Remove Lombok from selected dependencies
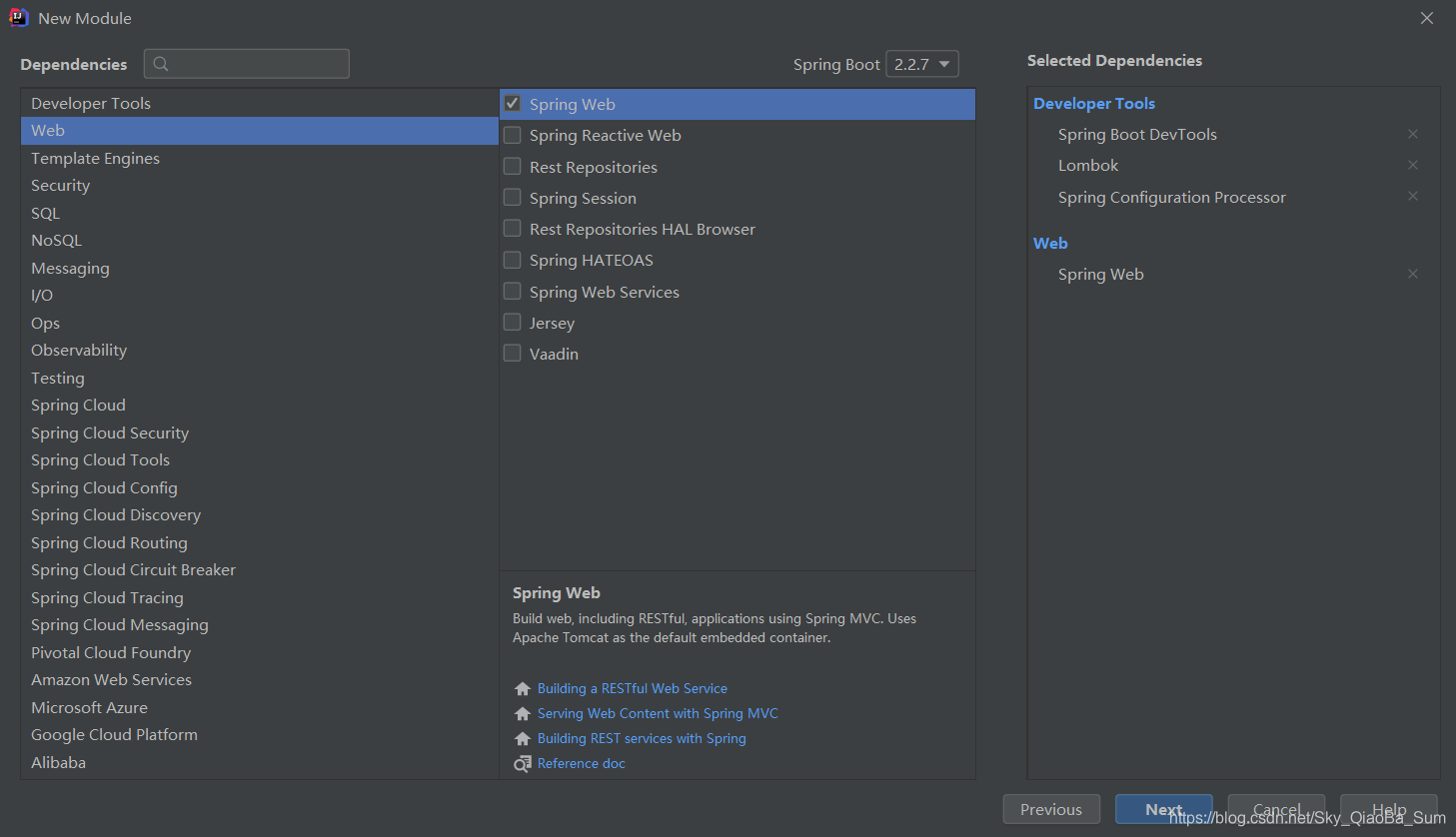The height and width of the screenshot is (837, 1456). [1413, 165]
